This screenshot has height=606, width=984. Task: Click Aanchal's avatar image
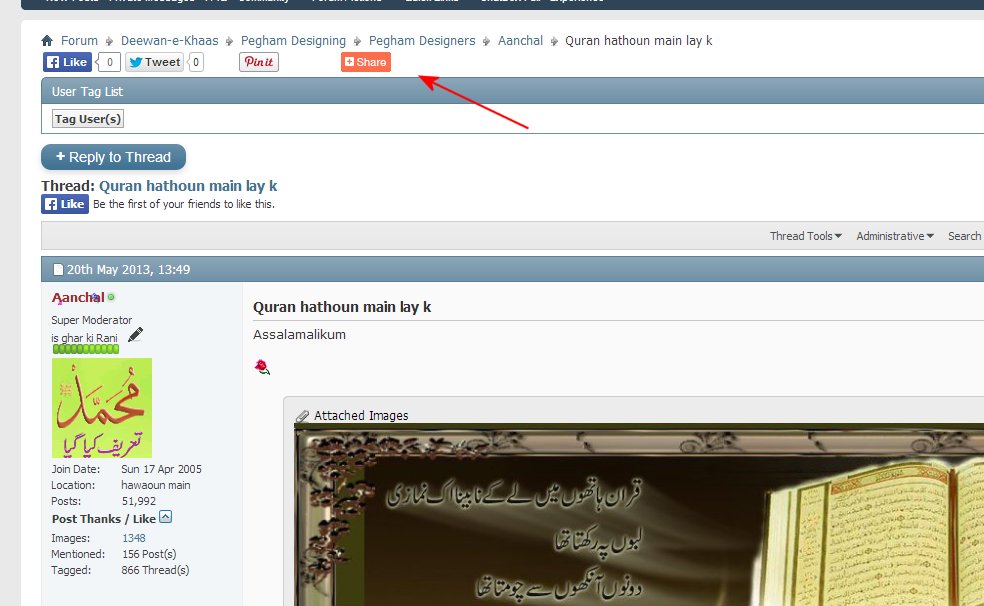pos(102,408)
